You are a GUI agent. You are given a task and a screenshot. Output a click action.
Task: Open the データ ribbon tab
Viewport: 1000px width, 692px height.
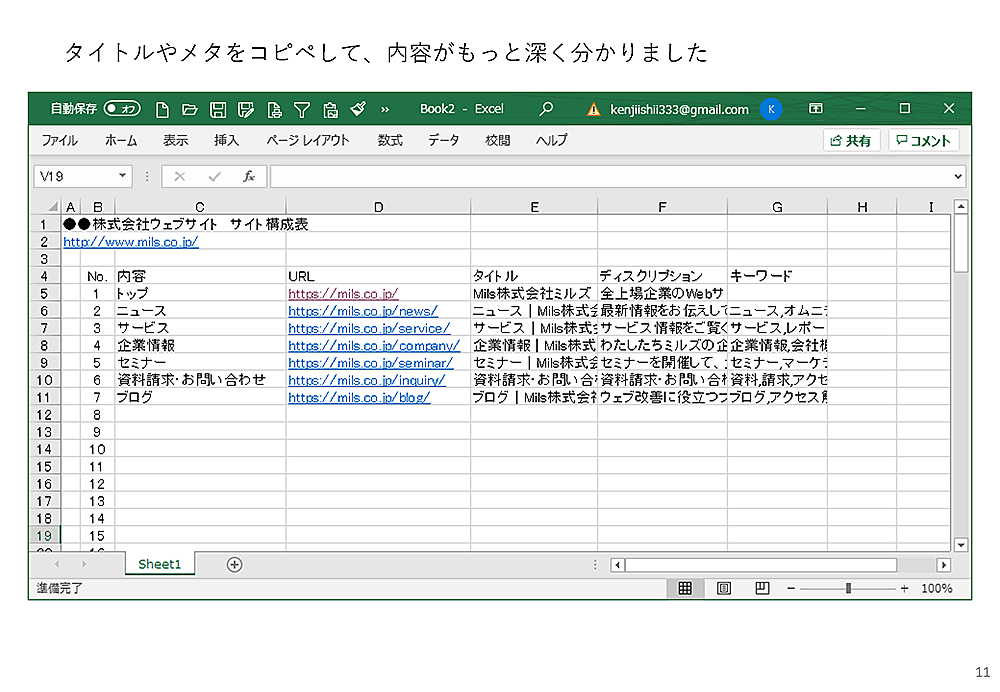[444, 141]
